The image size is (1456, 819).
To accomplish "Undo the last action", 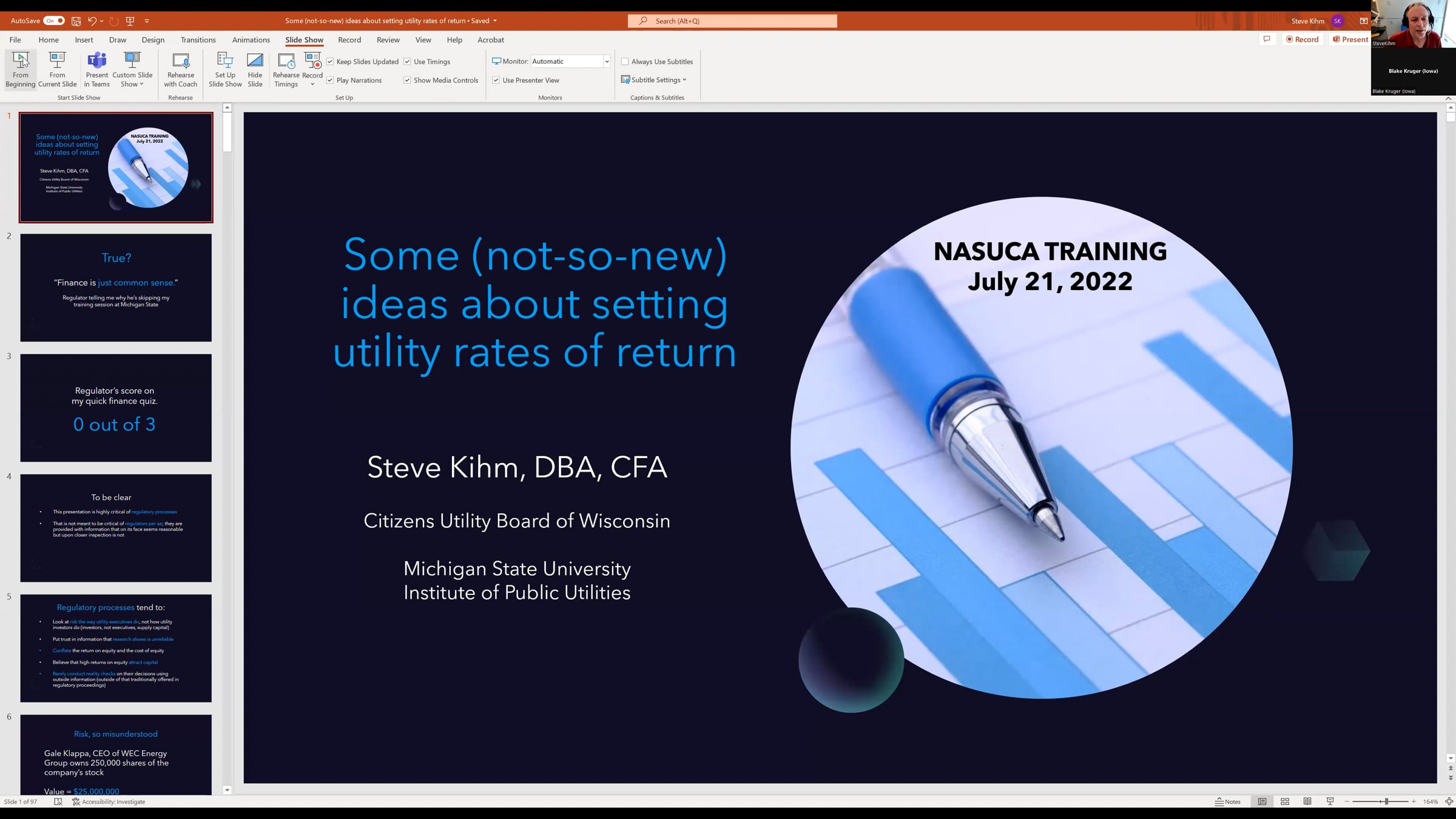I will [x=92, y=21].
